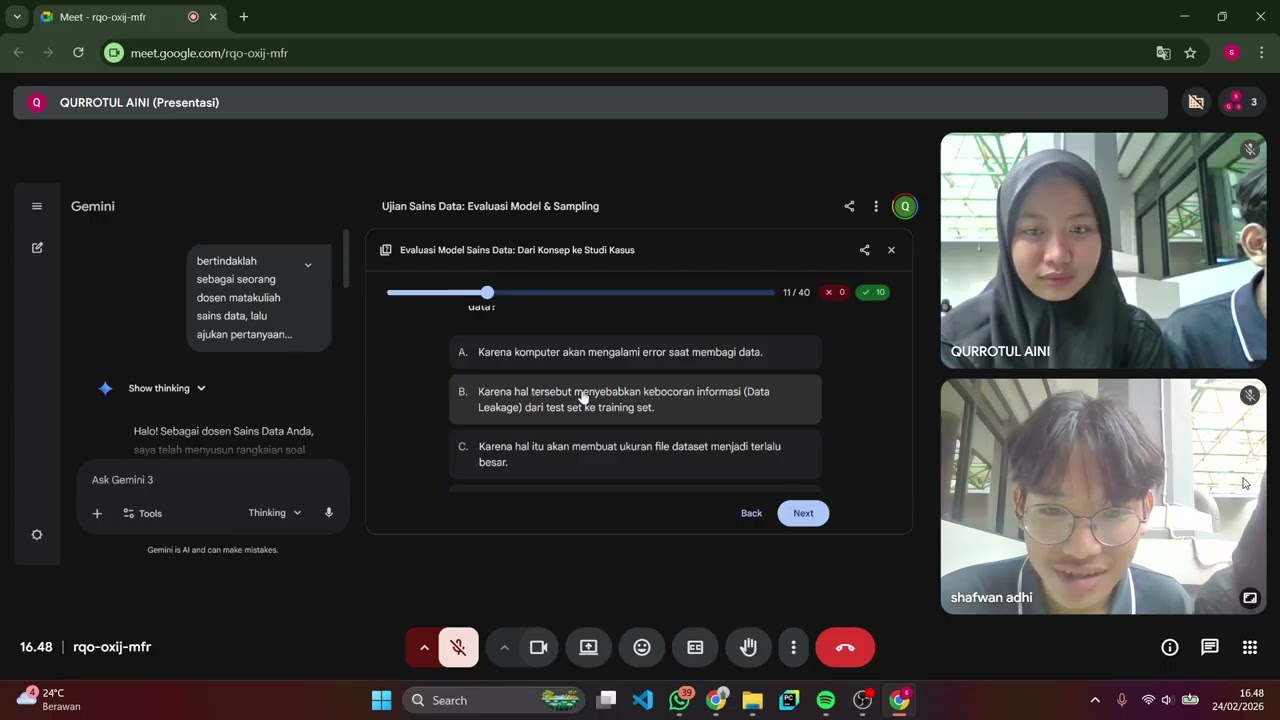This screenshot has height=720, width=1280.
Task: Open File Explorer from taskbar
Action: pos(753,700)
